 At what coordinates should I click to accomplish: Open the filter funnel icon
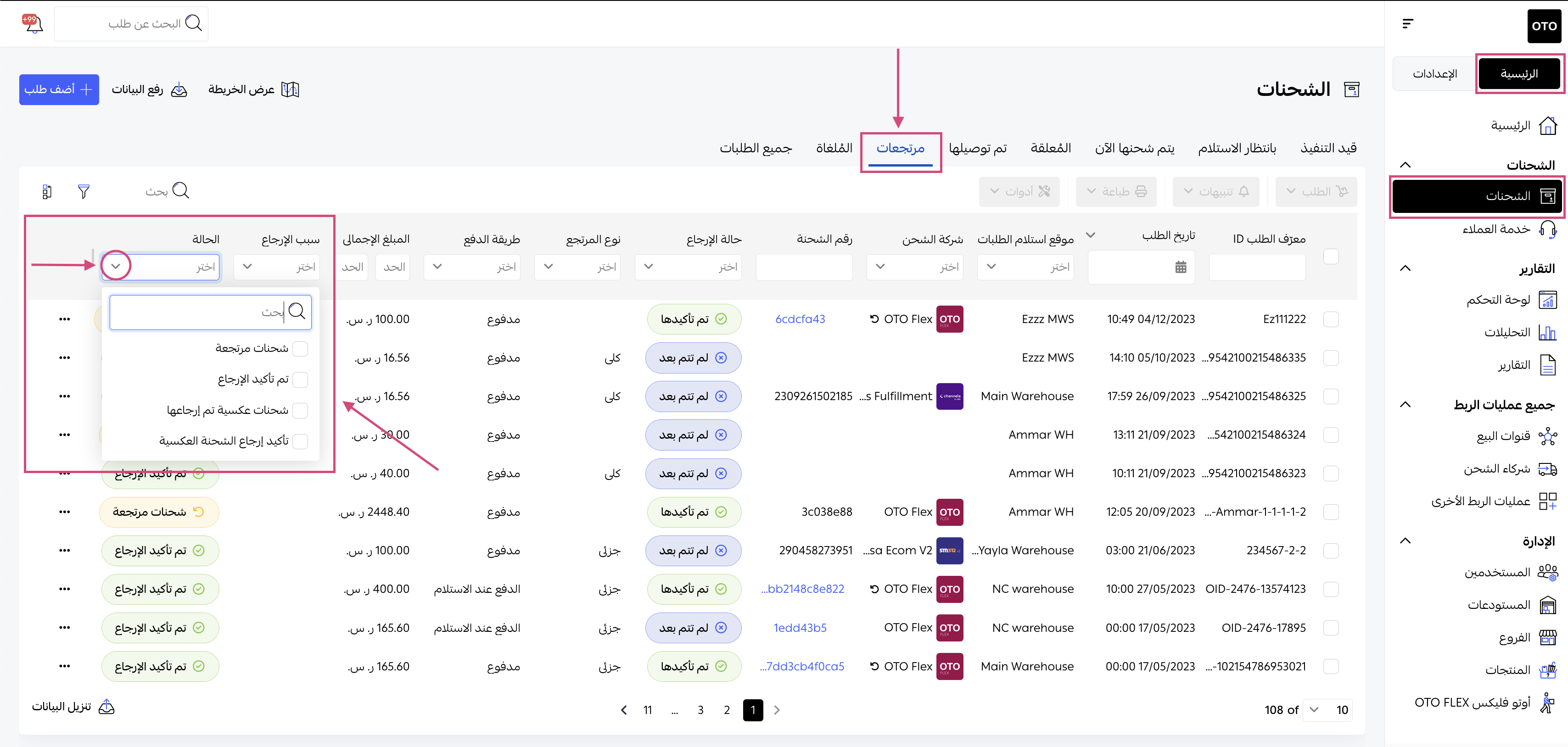[84, 192]
